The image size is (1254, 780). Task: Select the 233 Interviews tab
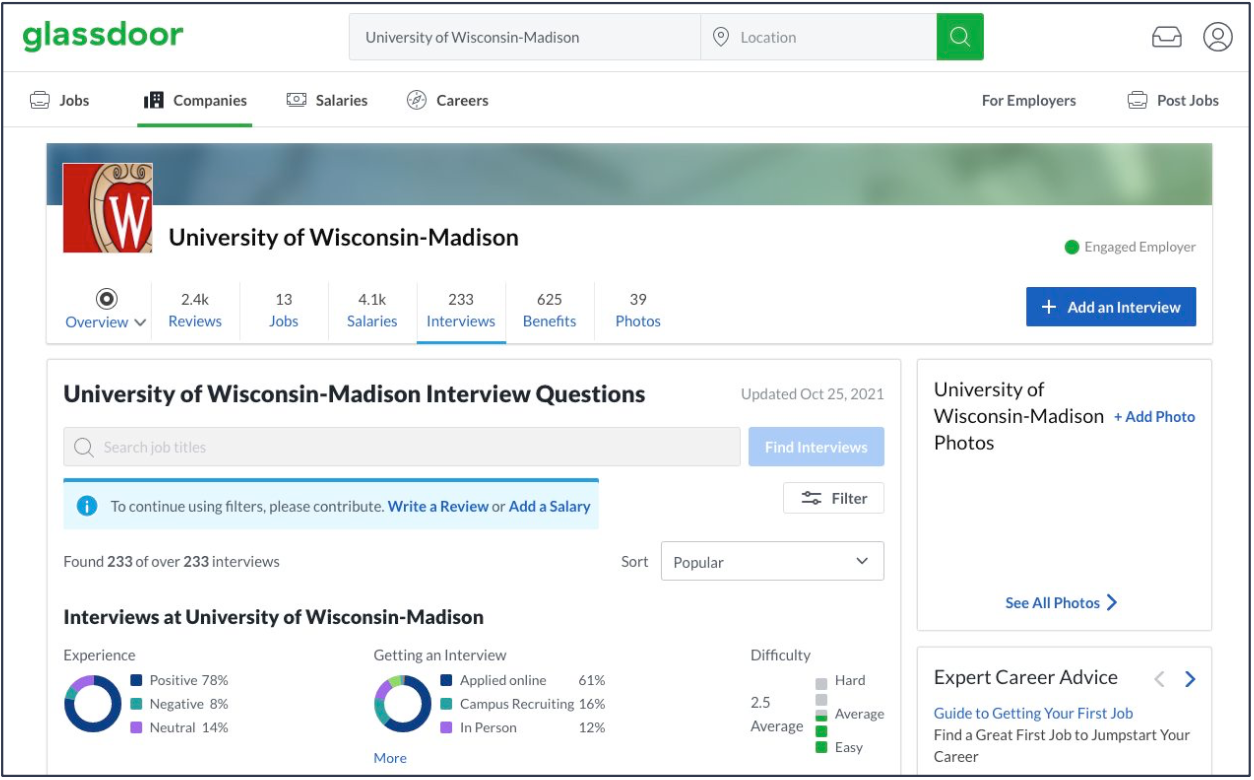461,310
